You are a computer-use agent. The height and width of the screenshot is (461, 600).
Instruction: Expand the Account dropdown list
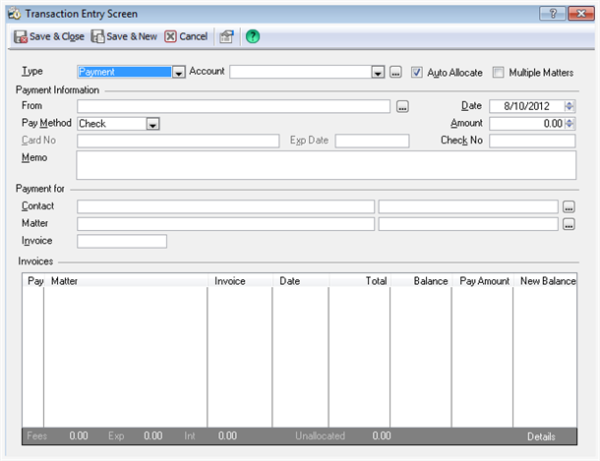pyautogui.click(x=378, y=72)
